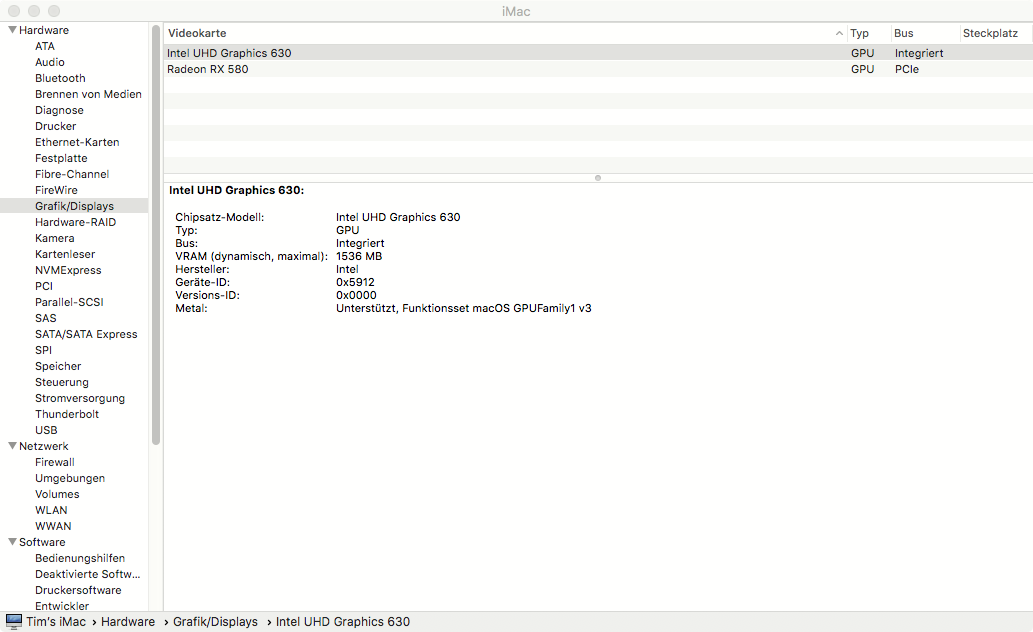Open Hardware-RAID entry
Screen dimensions: 1033x632
(75, 222)
